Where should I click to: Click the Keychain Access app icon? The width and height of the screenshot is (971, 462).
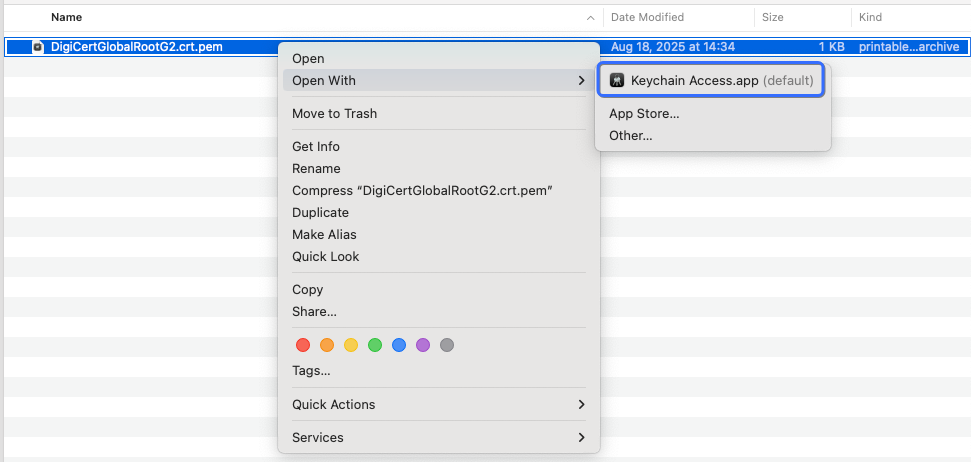click(617, 80)
